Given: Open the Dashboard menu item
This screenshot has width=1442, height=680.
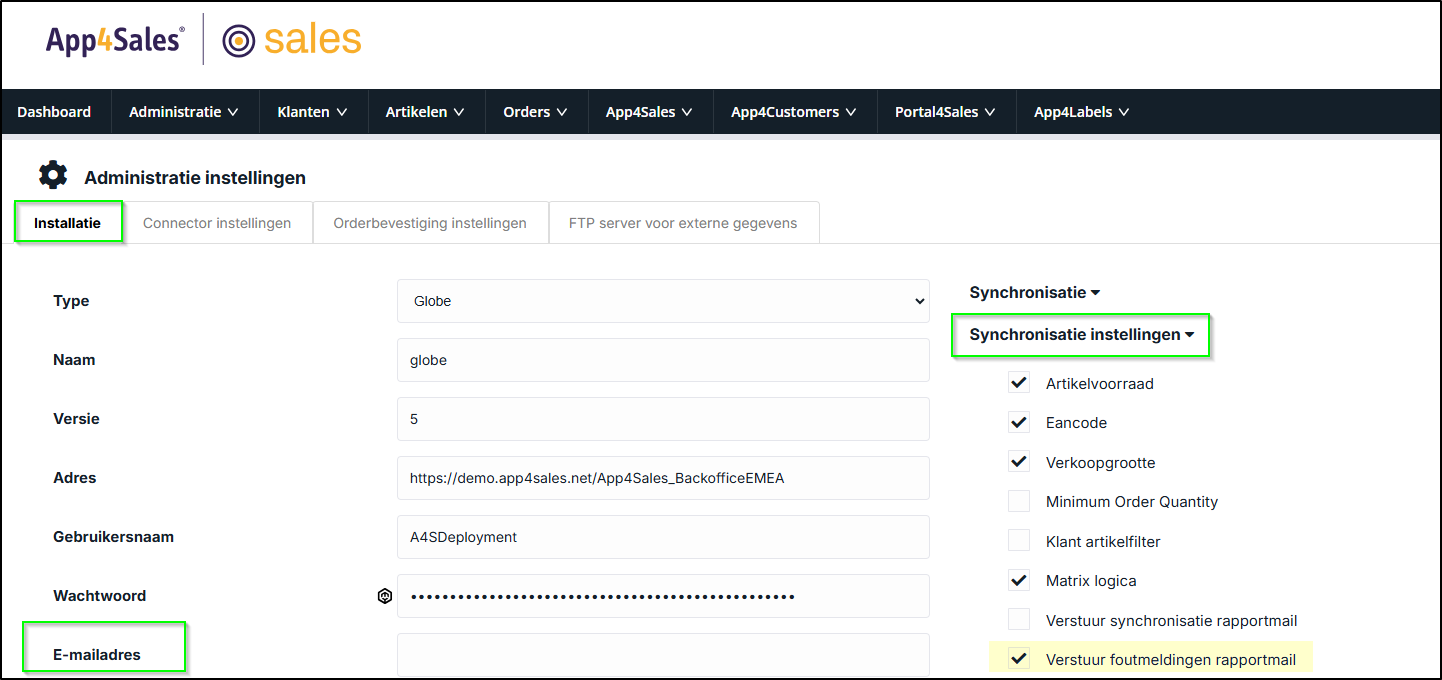Looking at the screenshot, I should click(54, 112).
